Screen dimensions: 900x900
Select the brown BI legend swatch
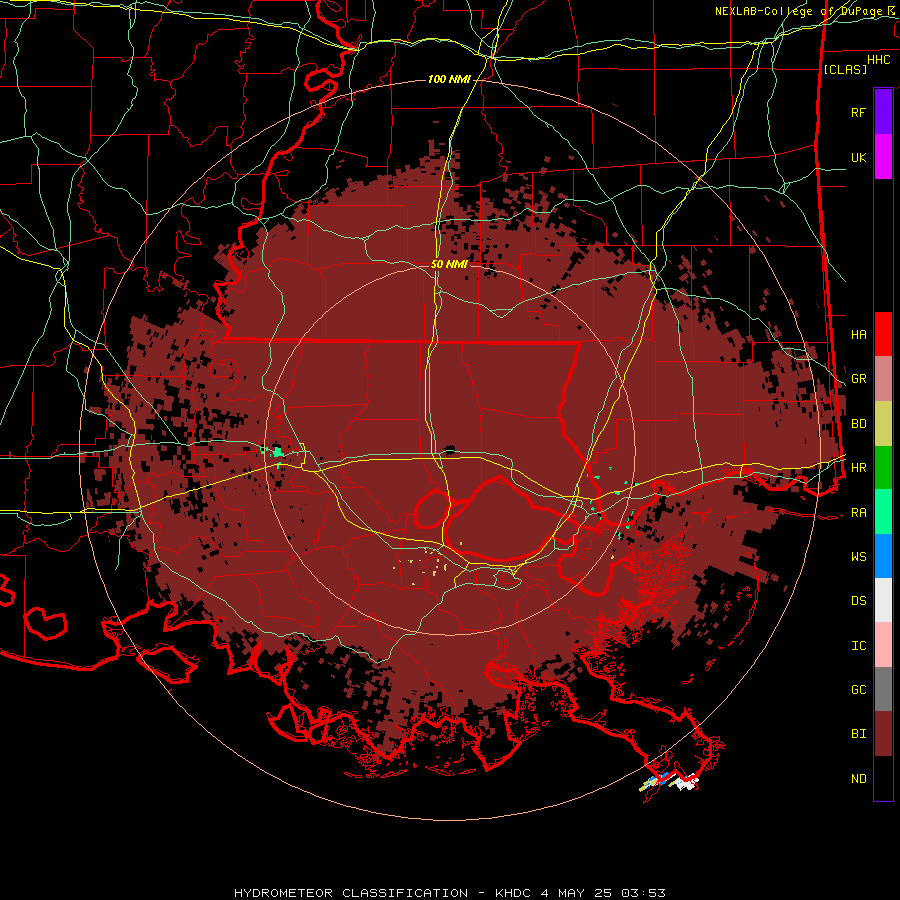(883, 734)
